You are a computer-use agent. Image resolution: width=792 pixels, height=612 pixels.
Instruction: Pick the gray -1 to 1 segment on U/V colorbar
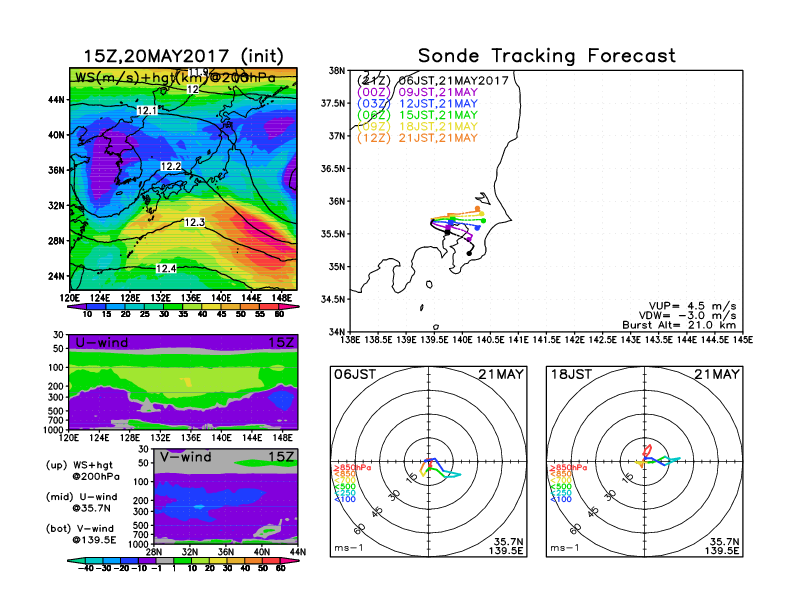[x=164, y=560]
